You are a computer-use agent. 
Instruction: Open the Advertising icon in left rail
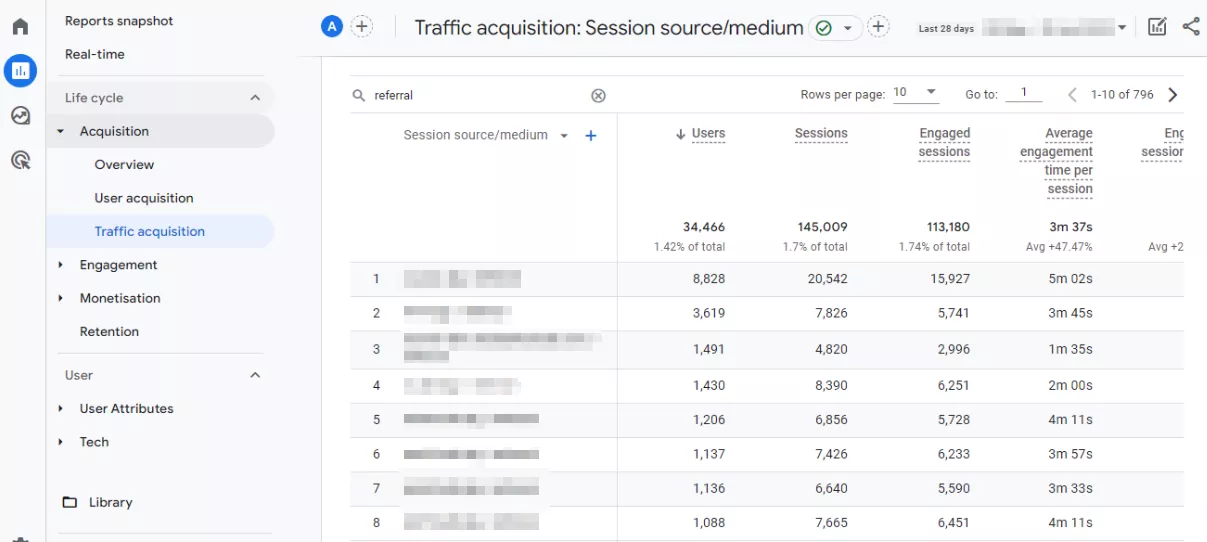pyautogui.click(x=20, y=160)
